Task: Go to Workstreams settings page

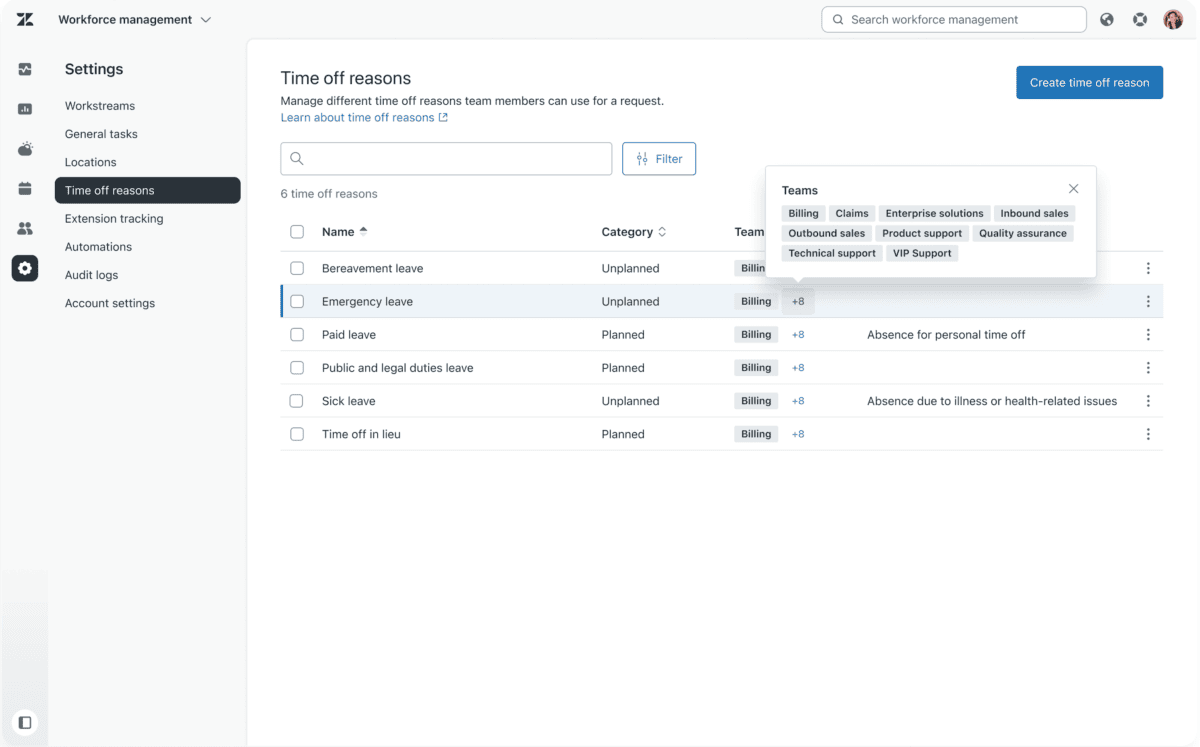Action: [x=100, y=106]
